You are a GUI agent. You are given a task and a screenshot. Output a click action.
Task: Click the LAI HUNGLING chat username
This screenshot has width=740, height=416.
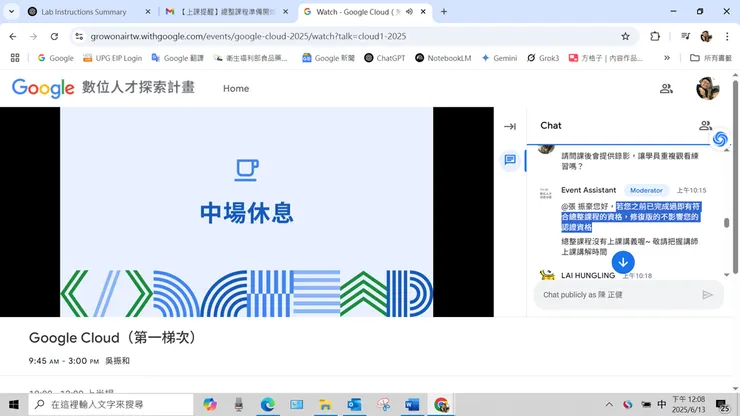[x=588, y=275]
